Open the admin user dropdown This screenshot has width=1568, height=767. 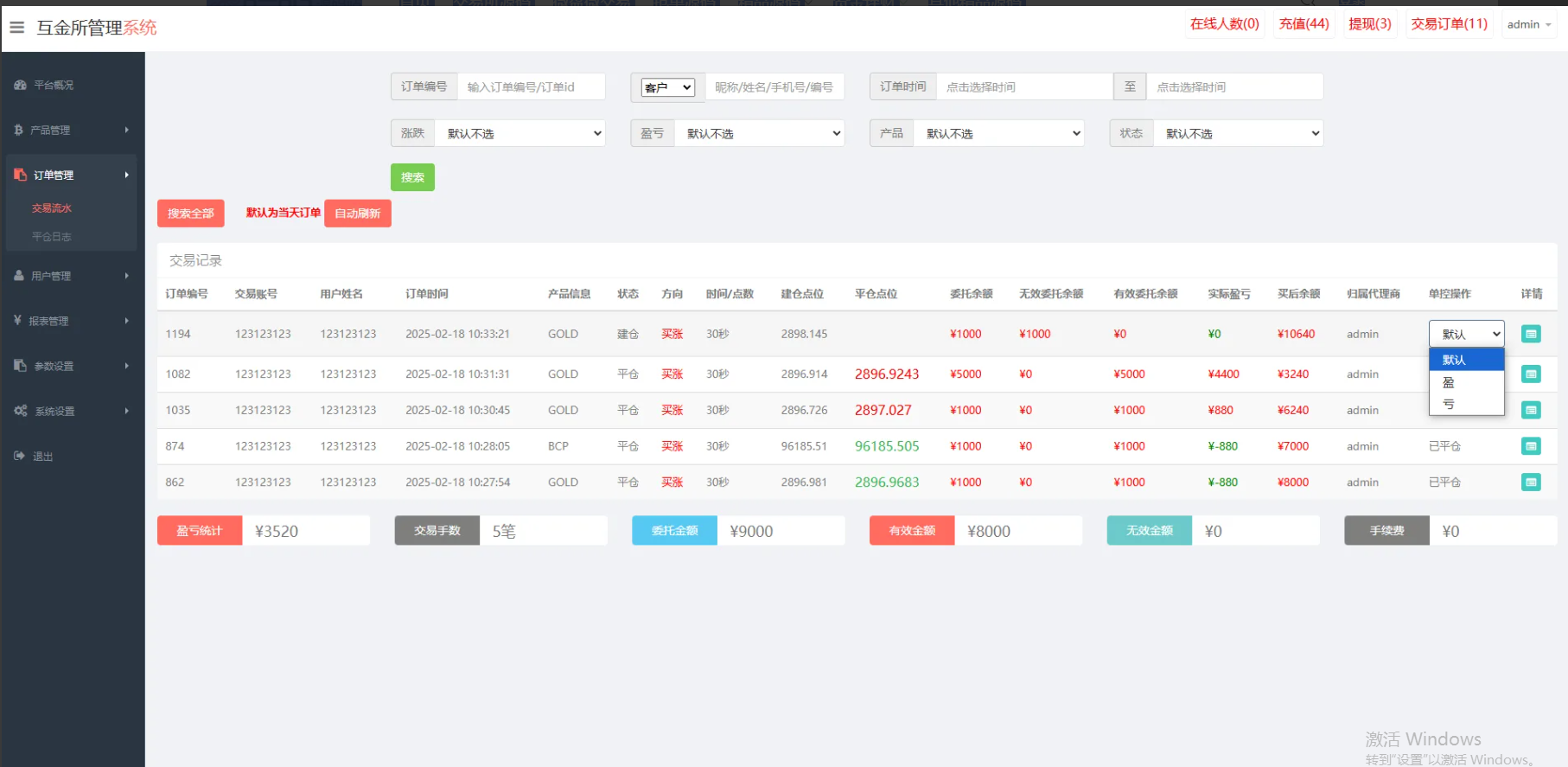coord(1528,25)
